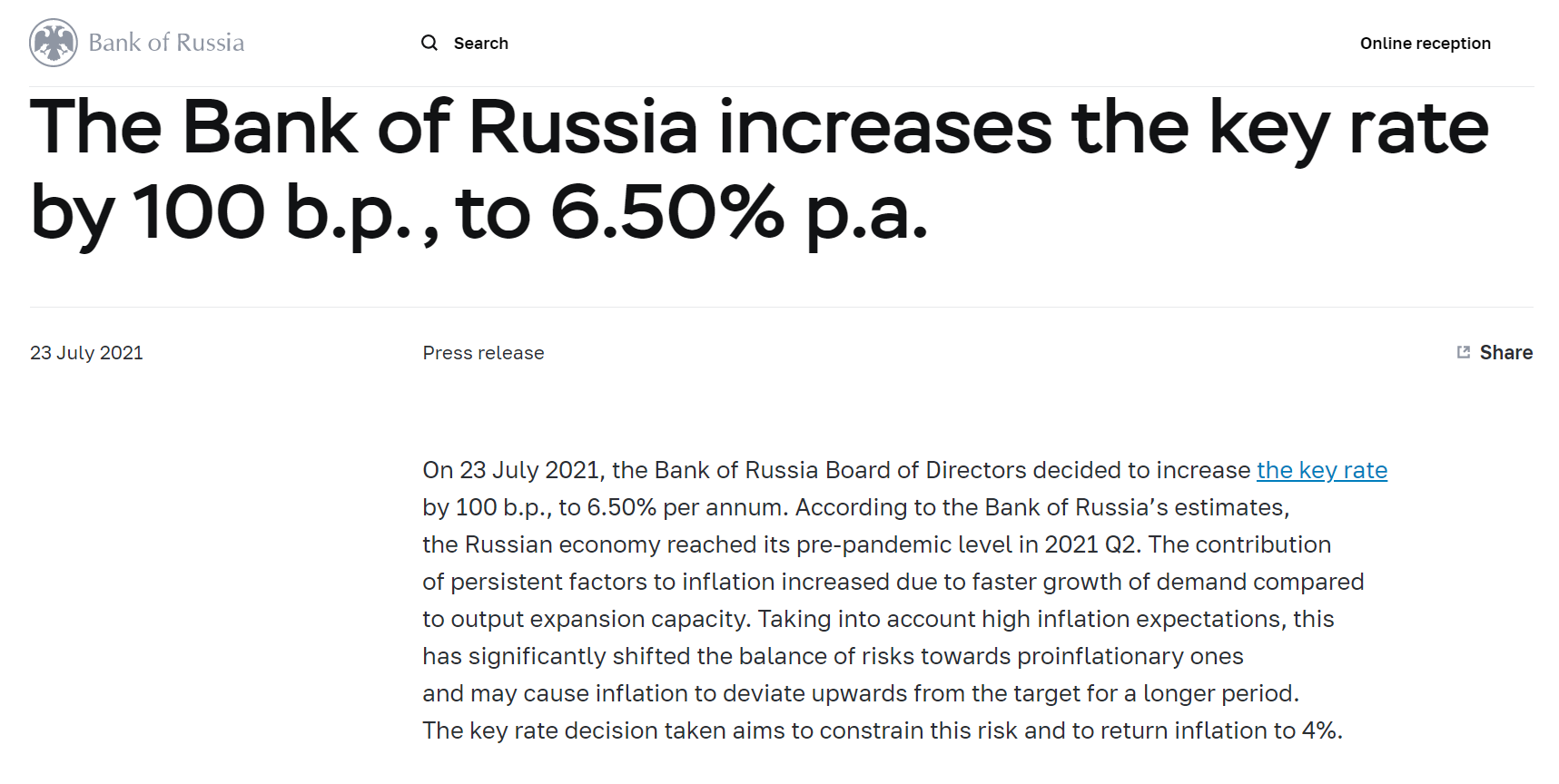Open the Online reception menu item
The width and height of the screenshot is (1559, 784).
(1425, 44)
